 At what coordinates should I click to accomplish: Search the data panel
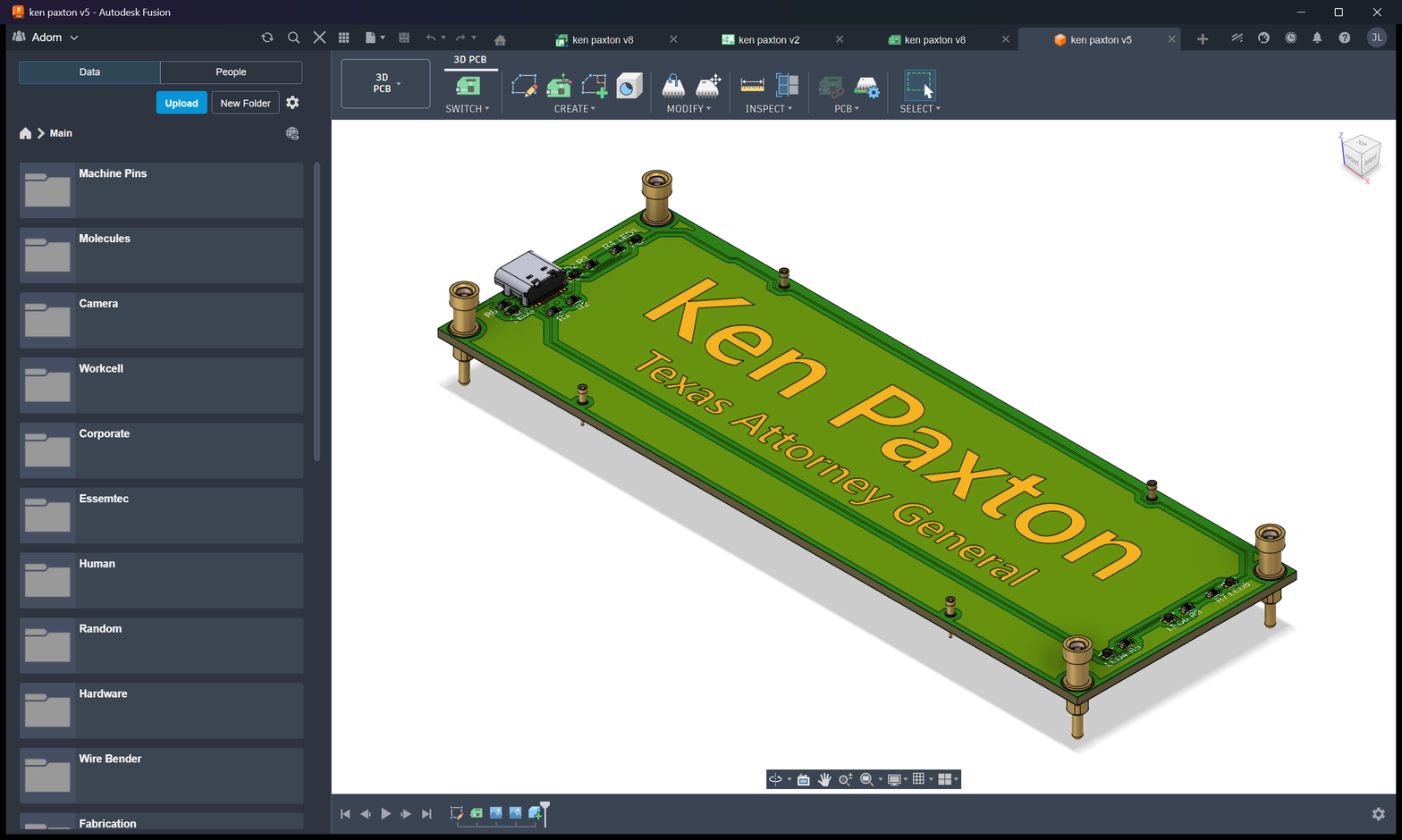point(293,38)
